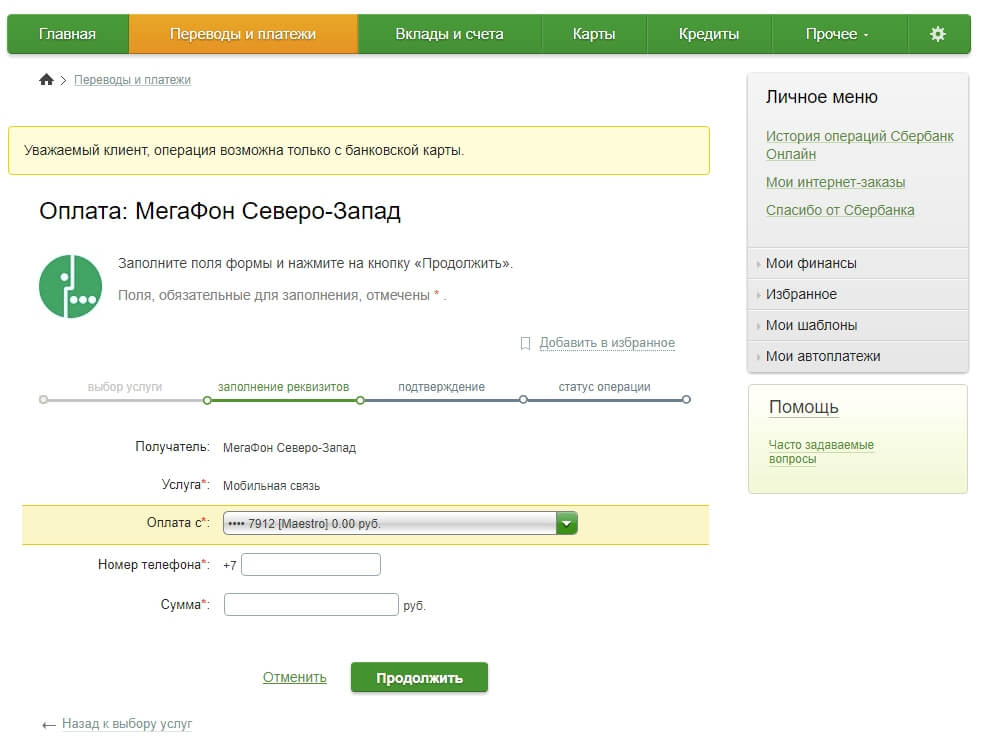
Task: Click the home icon in breadcrumb
Action: click(46, 80)
